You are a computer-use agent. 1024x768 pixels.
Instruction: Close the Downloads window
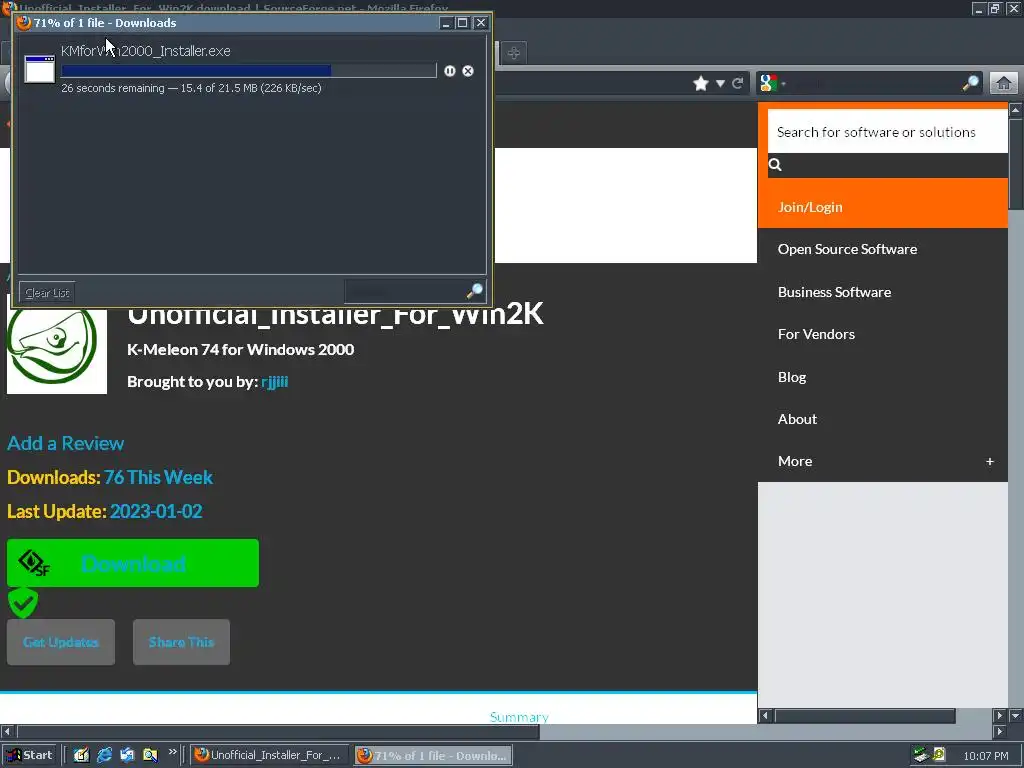(x=481, y=23)
